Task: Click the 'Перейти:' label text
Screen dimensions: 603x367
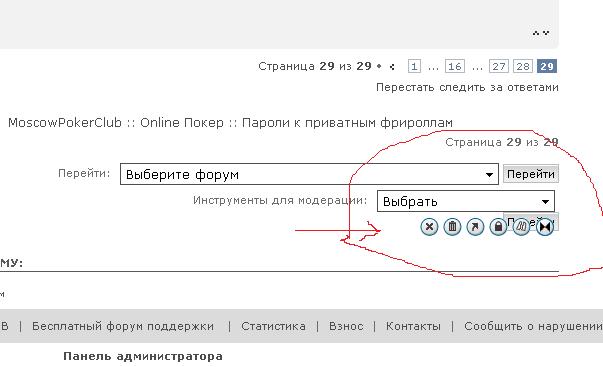Action: click(x=84, y=173)
